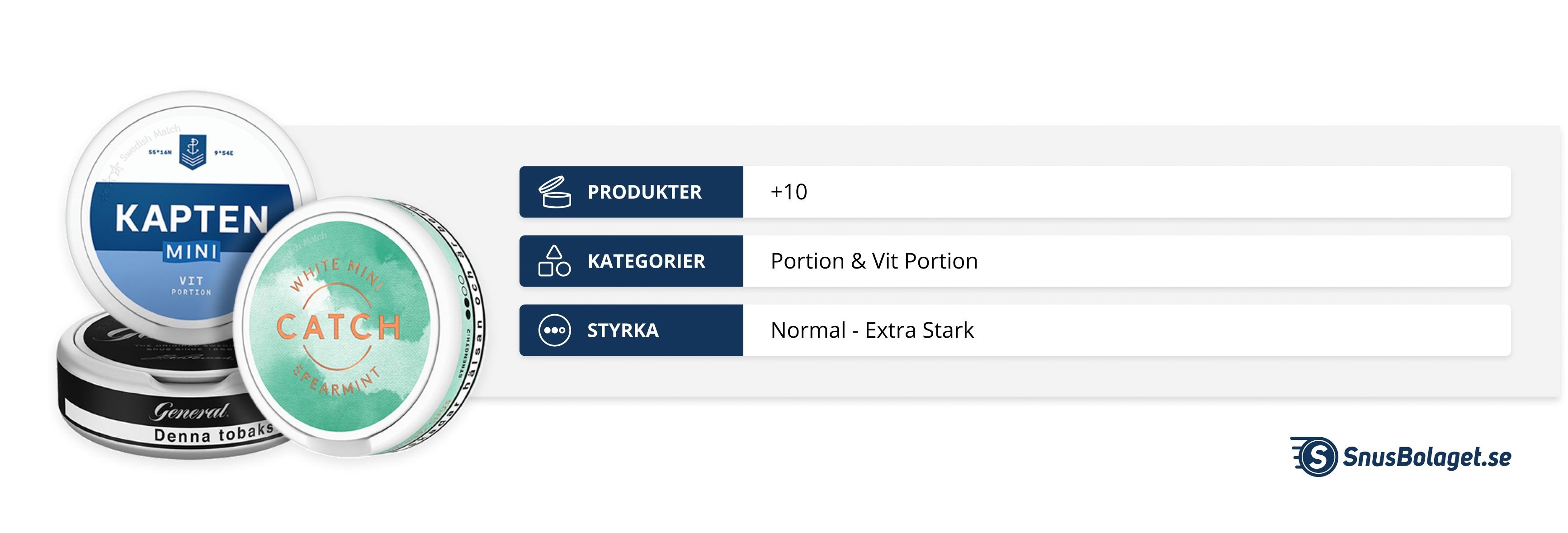This screenshot has width=1568, height=533.
Task: Click the shapes Kategorier icon
Action: pos(554,261)
